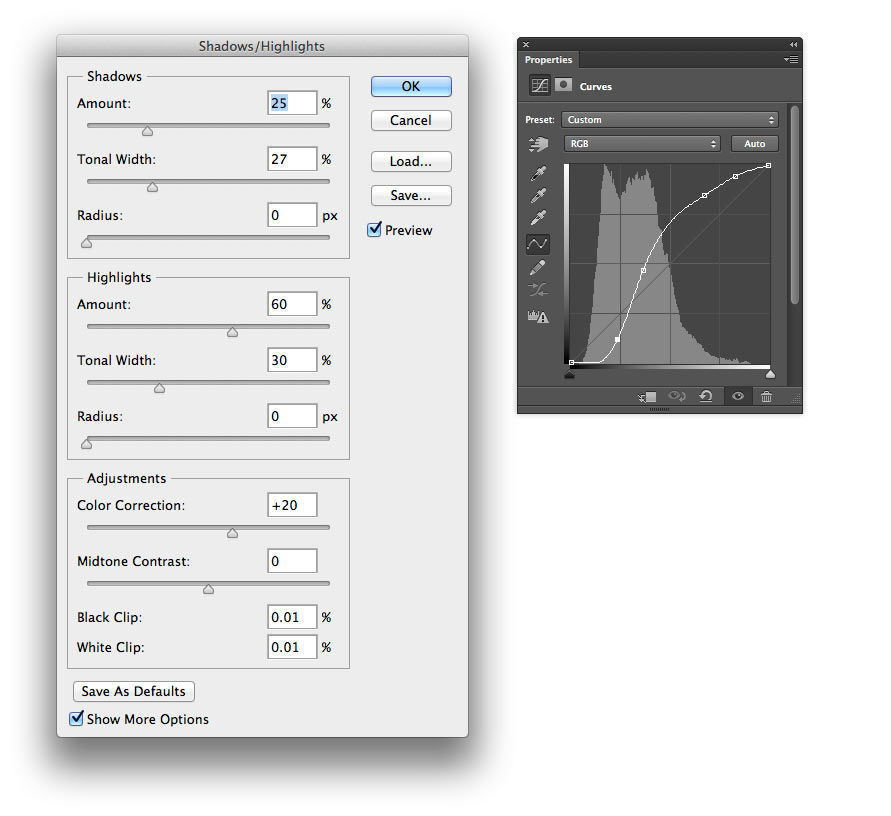Click the Highlights Tonal Width field showing 30
The width and height of the screenshot is (891, 816).
(x=292, y=360)
